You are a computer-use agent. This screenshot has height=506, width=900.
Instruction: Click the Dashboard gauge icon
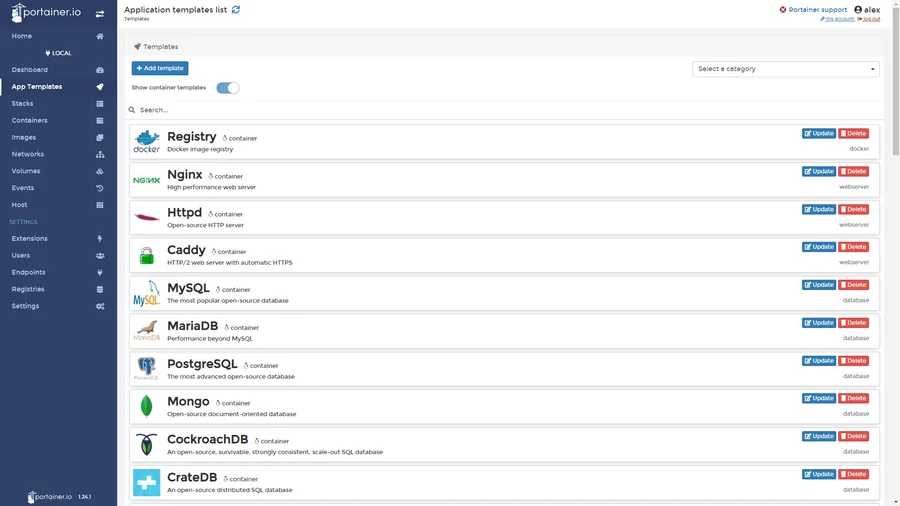point(100,70)
